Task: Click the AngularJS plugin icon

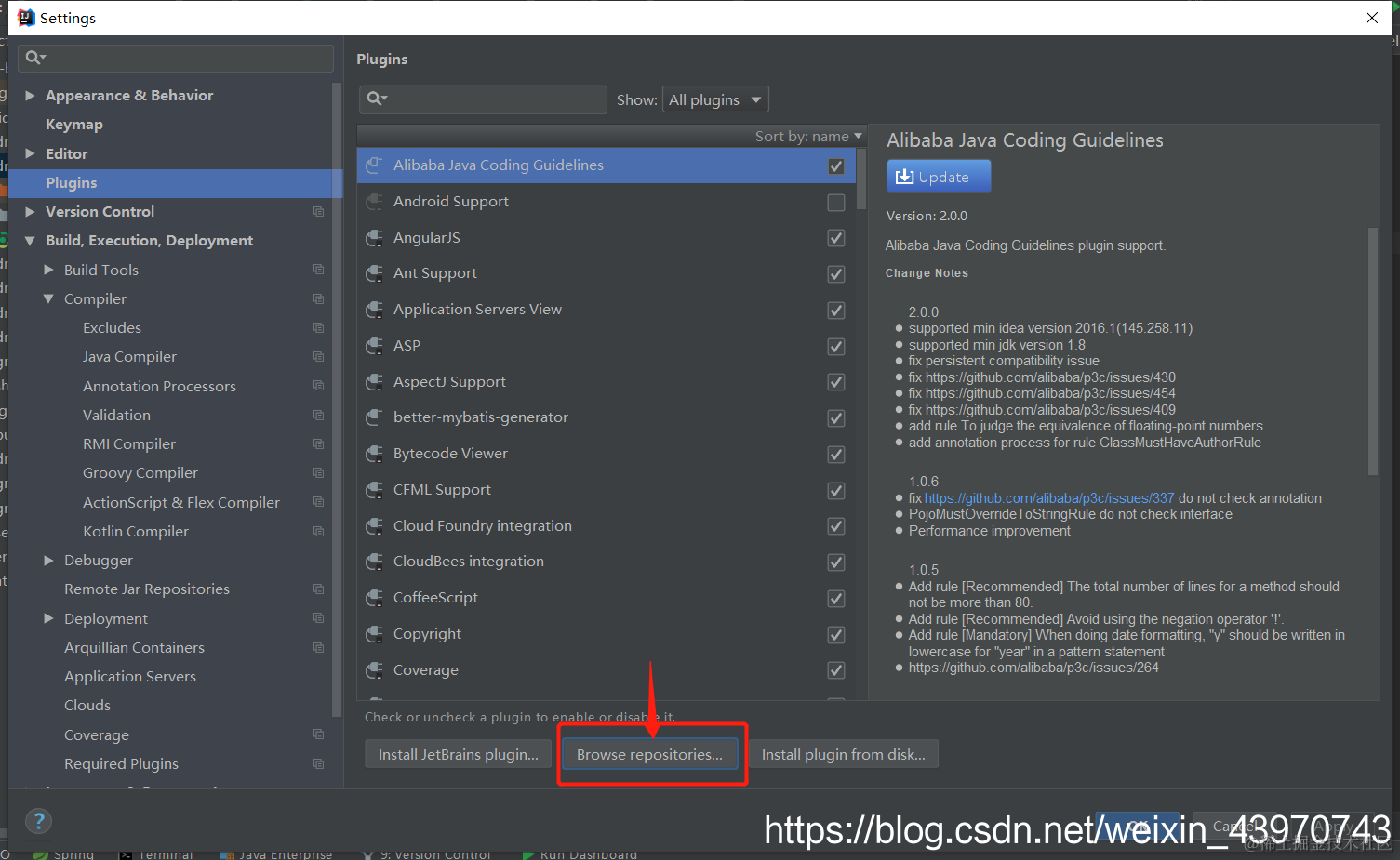Action: click(374, 238)
